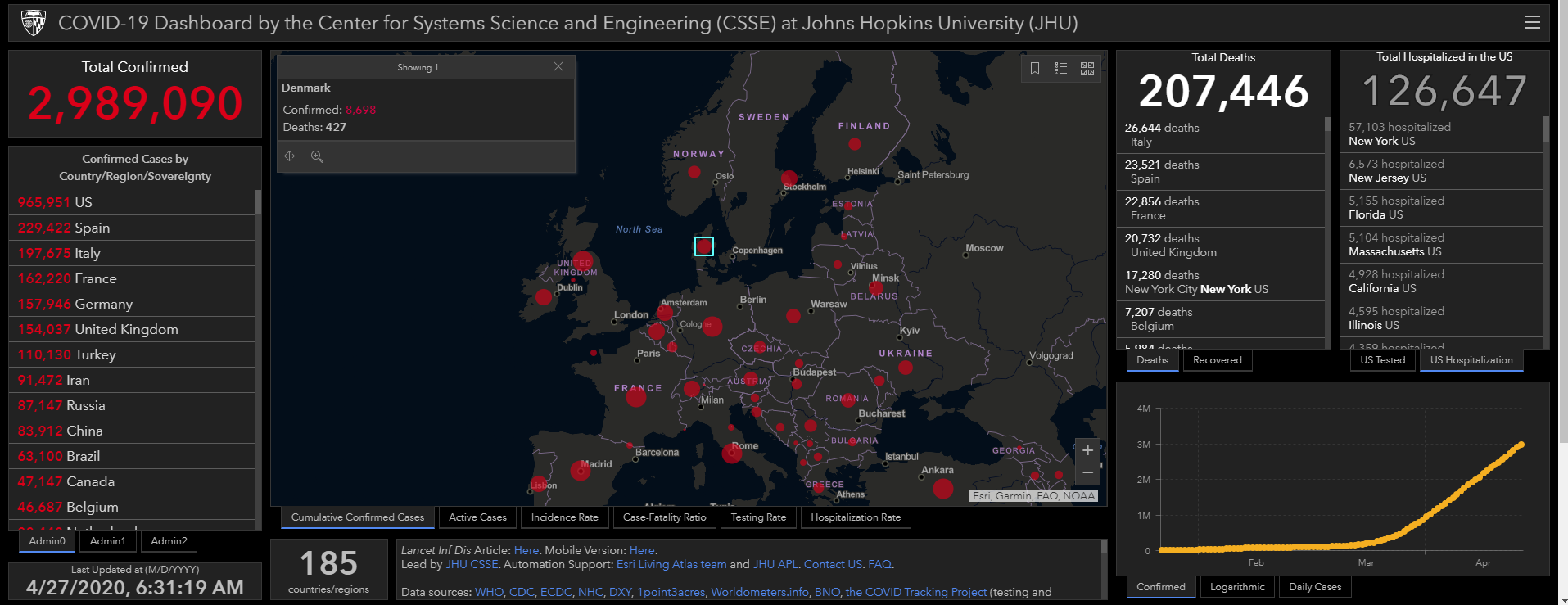1568x605 pixels.
Task: Follow the 1point3acres link
Action: 671,592
